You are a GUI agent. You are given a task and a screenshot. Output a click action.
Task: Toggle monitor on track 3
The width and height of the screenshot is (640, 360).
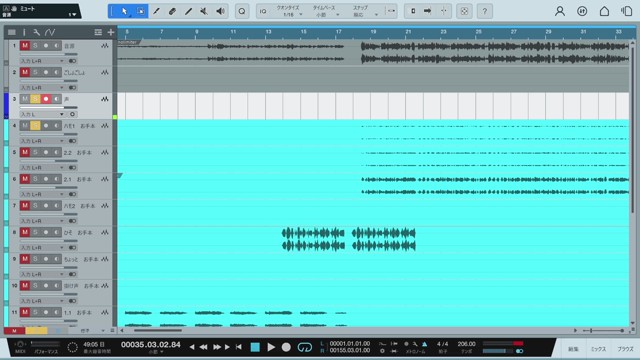click(57, 99)
